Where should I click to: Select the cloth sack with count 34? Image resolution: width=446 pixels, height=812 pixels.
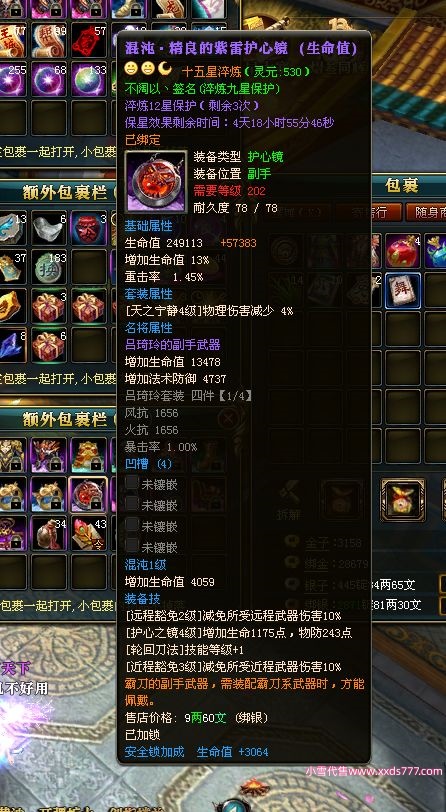49,533
